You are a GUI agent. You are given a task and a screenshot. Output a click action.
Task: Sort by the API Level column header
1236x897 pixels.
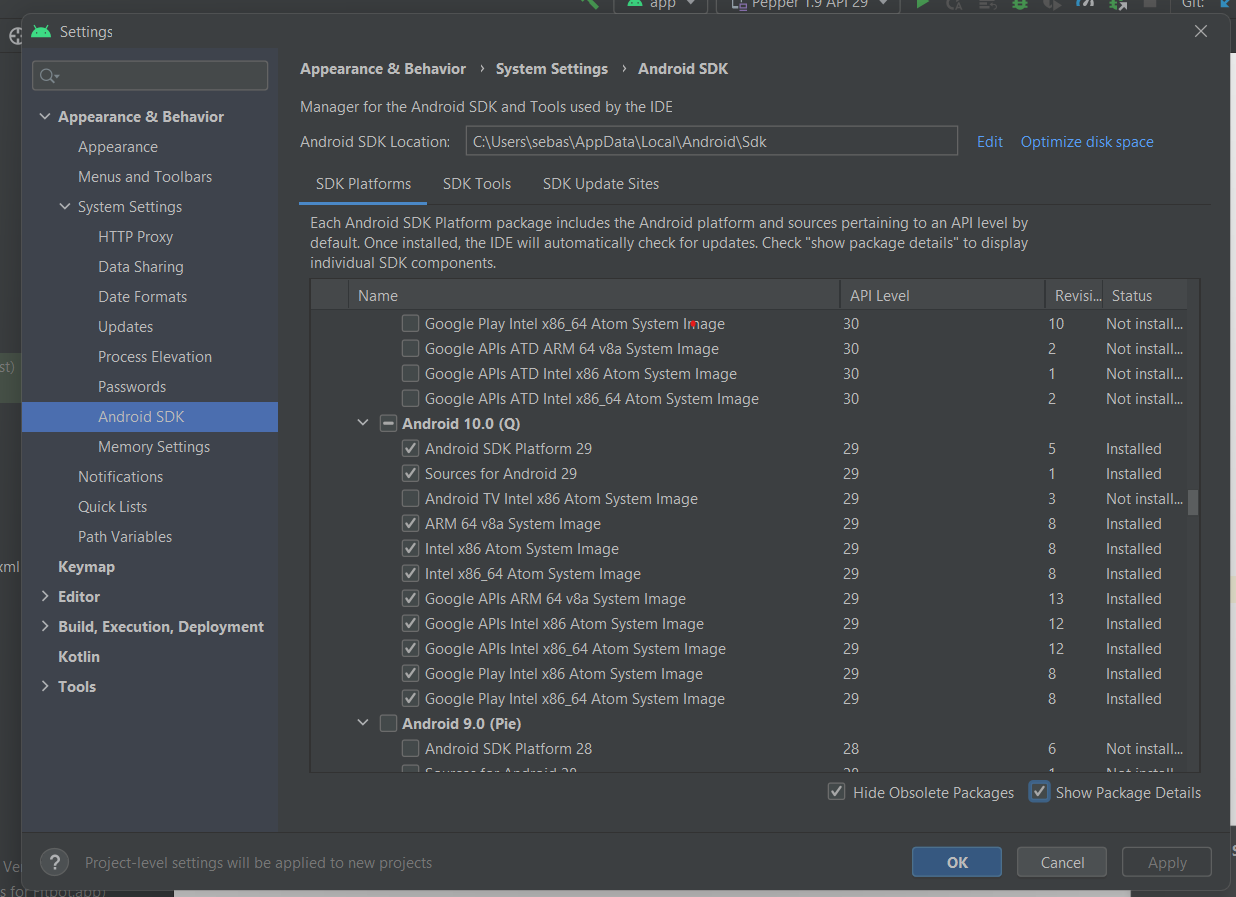(x=942, y=295)
